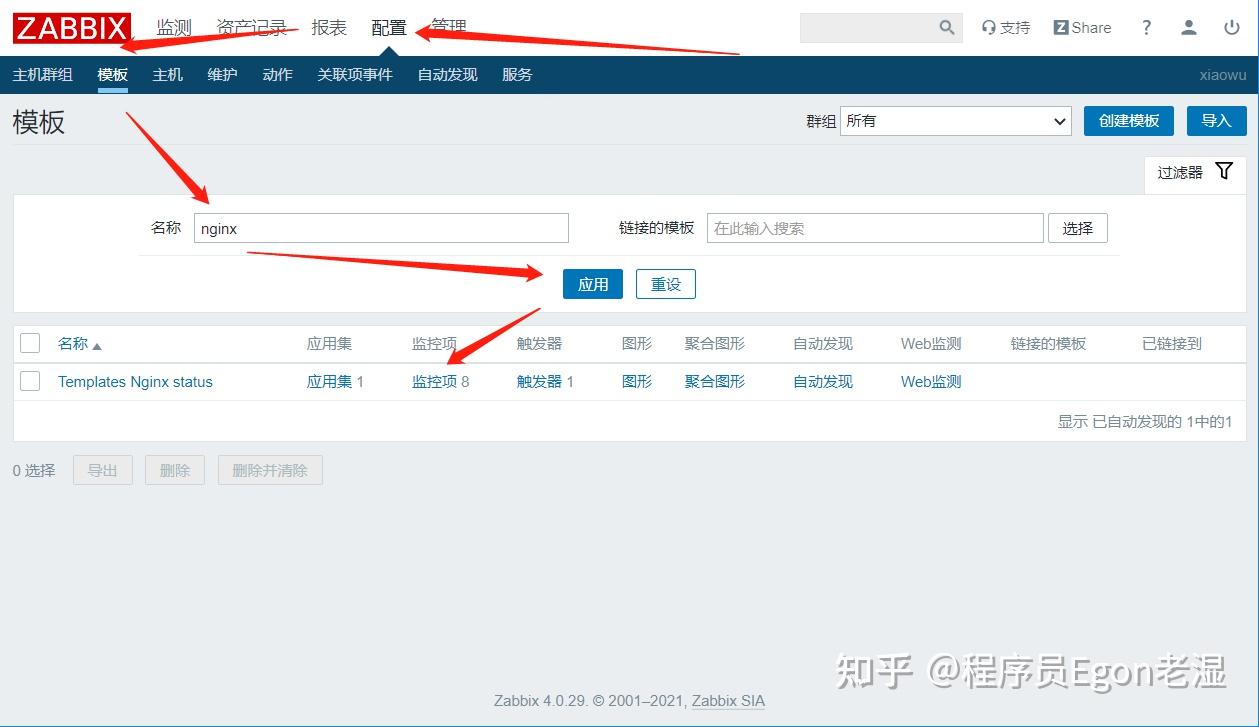This screenshot has width=1259, height=727.
Task: Go to 主机群组 submenu
Action: pyautogui.click(x=43, y=75)
